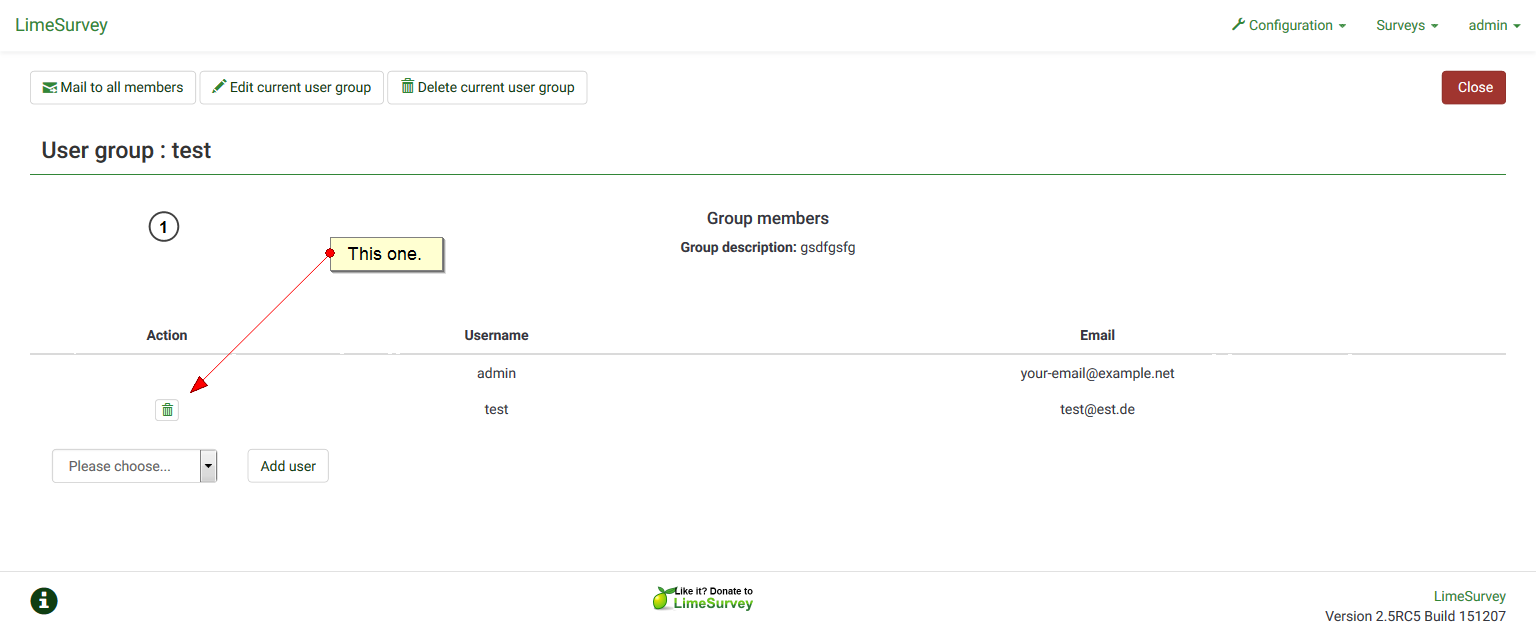Open the 'Please choose...' user select box
This screenshot has width=1536, height=631.
coord(134,466)
